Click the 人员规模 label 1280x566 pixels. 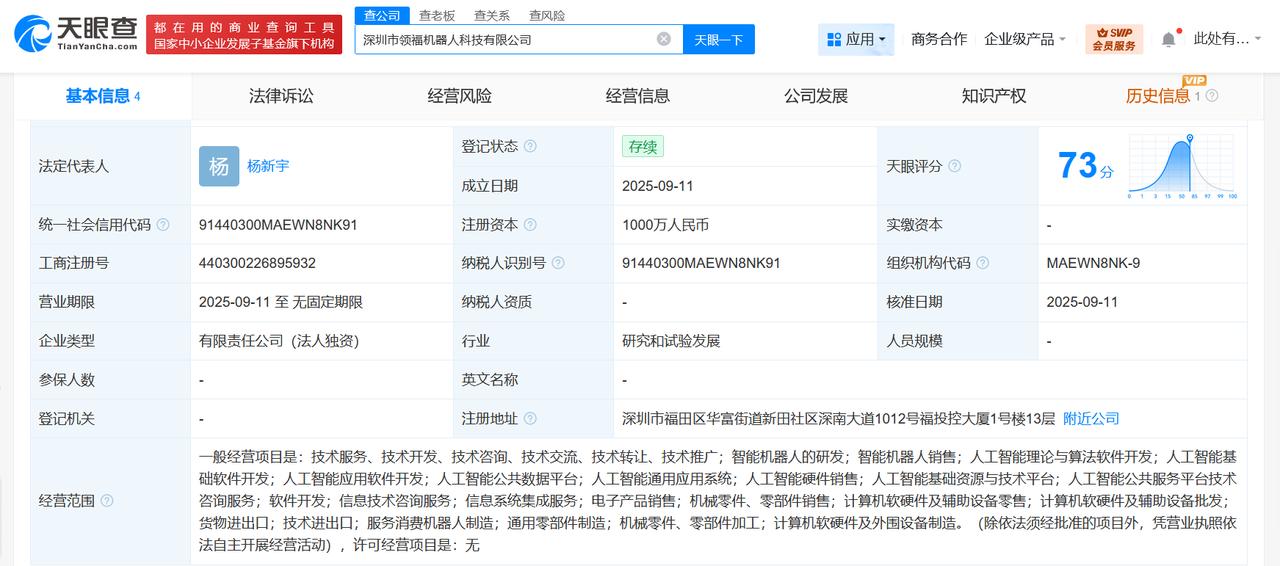914,341
